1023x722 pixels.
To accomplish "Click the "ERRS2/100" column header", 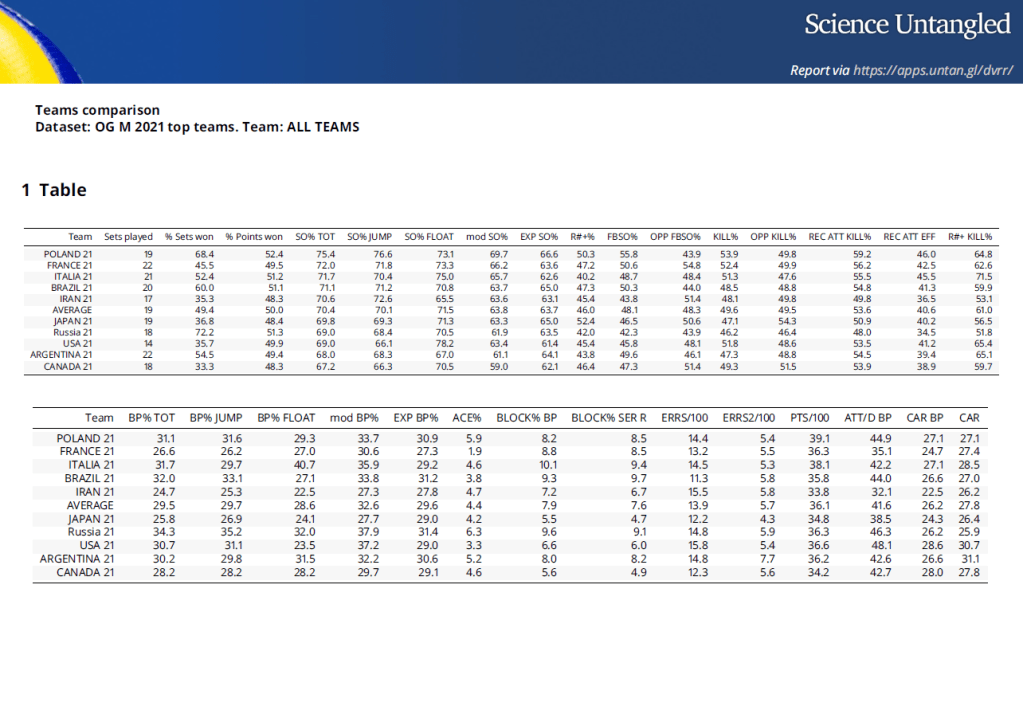I will (748, 418).
